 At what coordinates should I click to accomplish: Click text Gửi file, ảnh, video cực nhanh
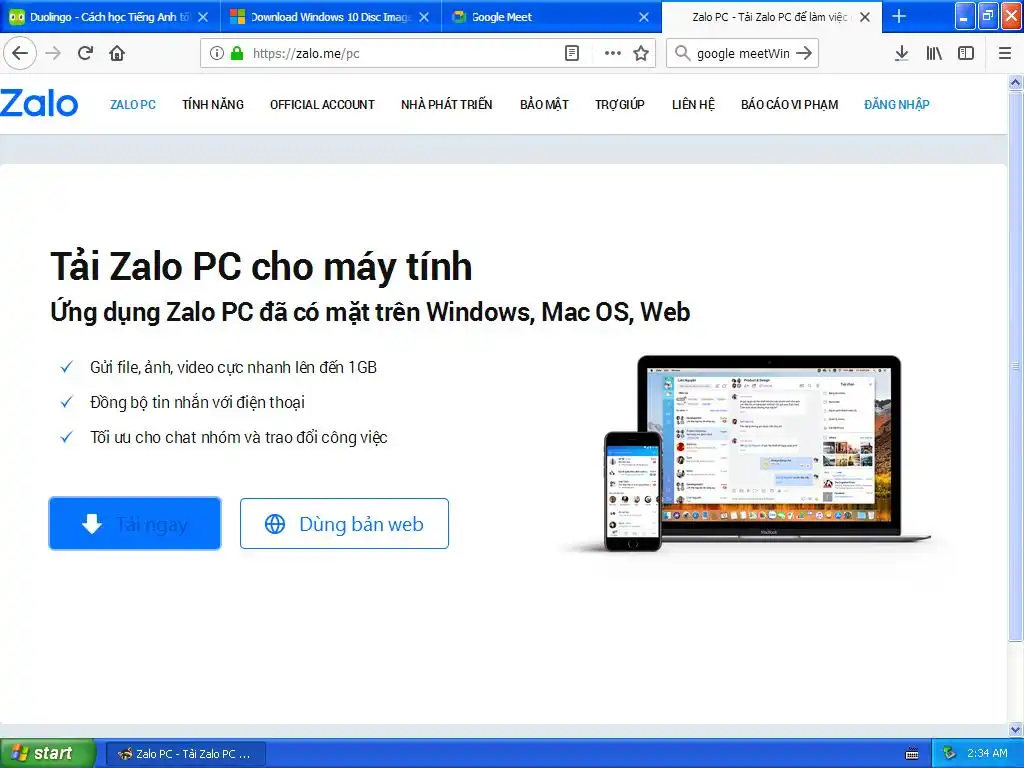coord(233,368)
